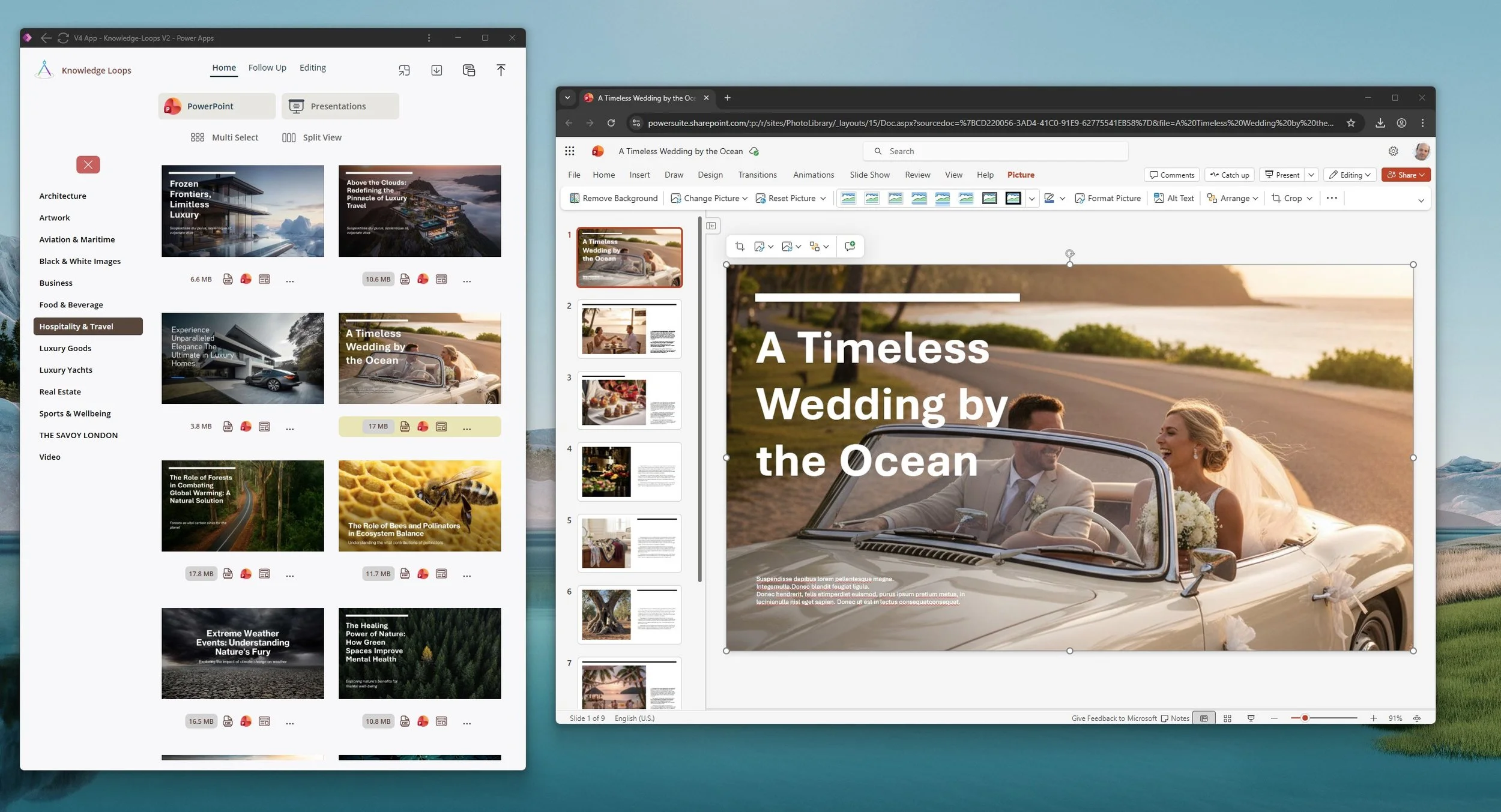The height and width of the screenshot is (812, 1501).
Task: Open the Transitions ribbon tab
Action: point(757,175)
